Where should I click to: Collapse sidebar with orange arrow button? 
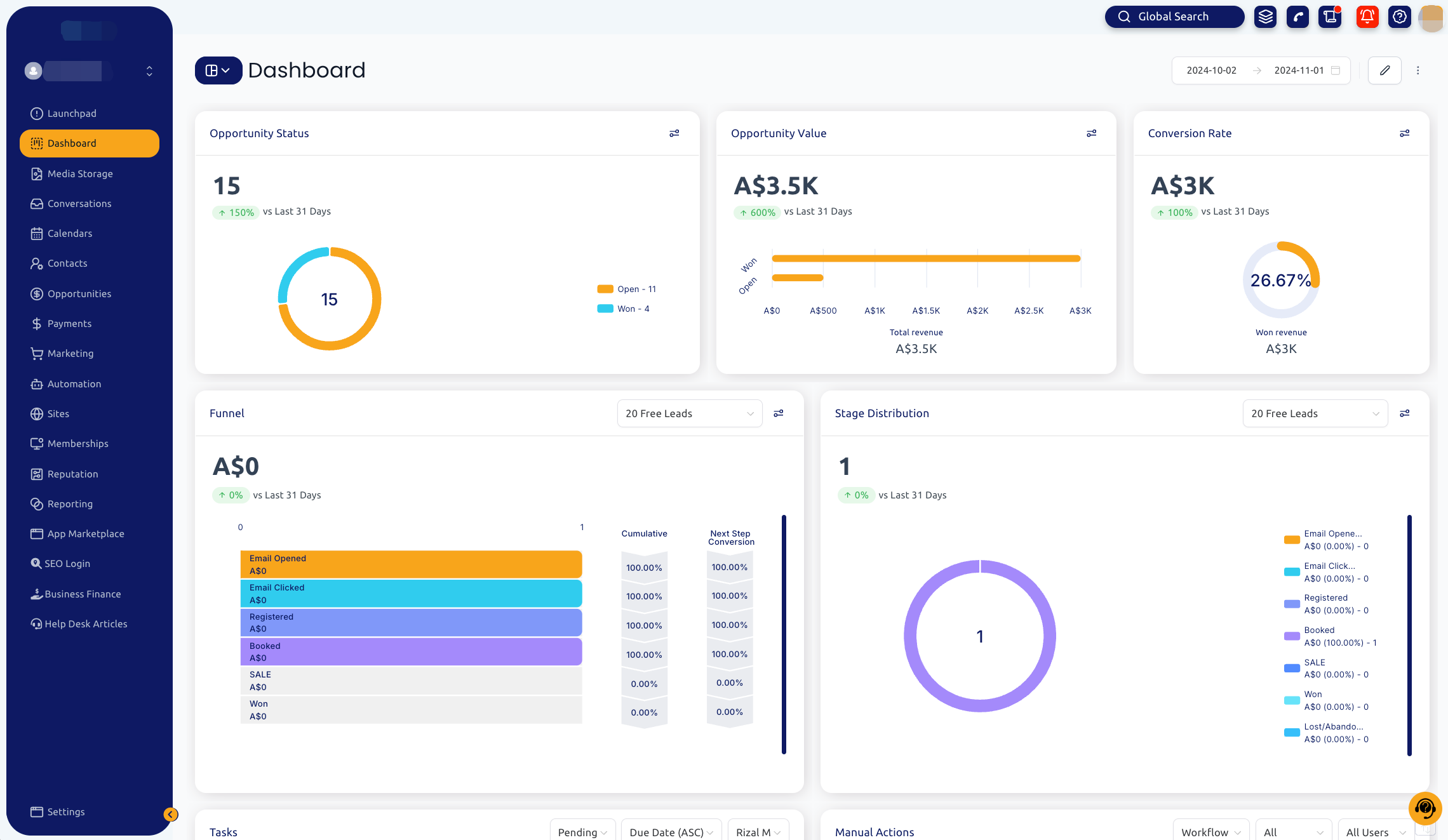tap(170, 814)
